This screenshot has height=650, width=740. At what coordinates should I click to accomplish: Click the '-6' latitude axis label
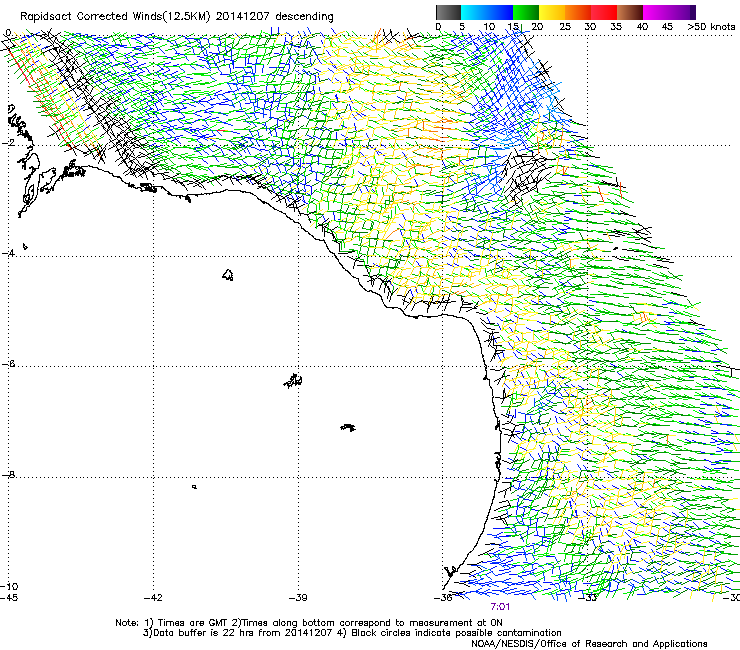click(x=8, y=364)
